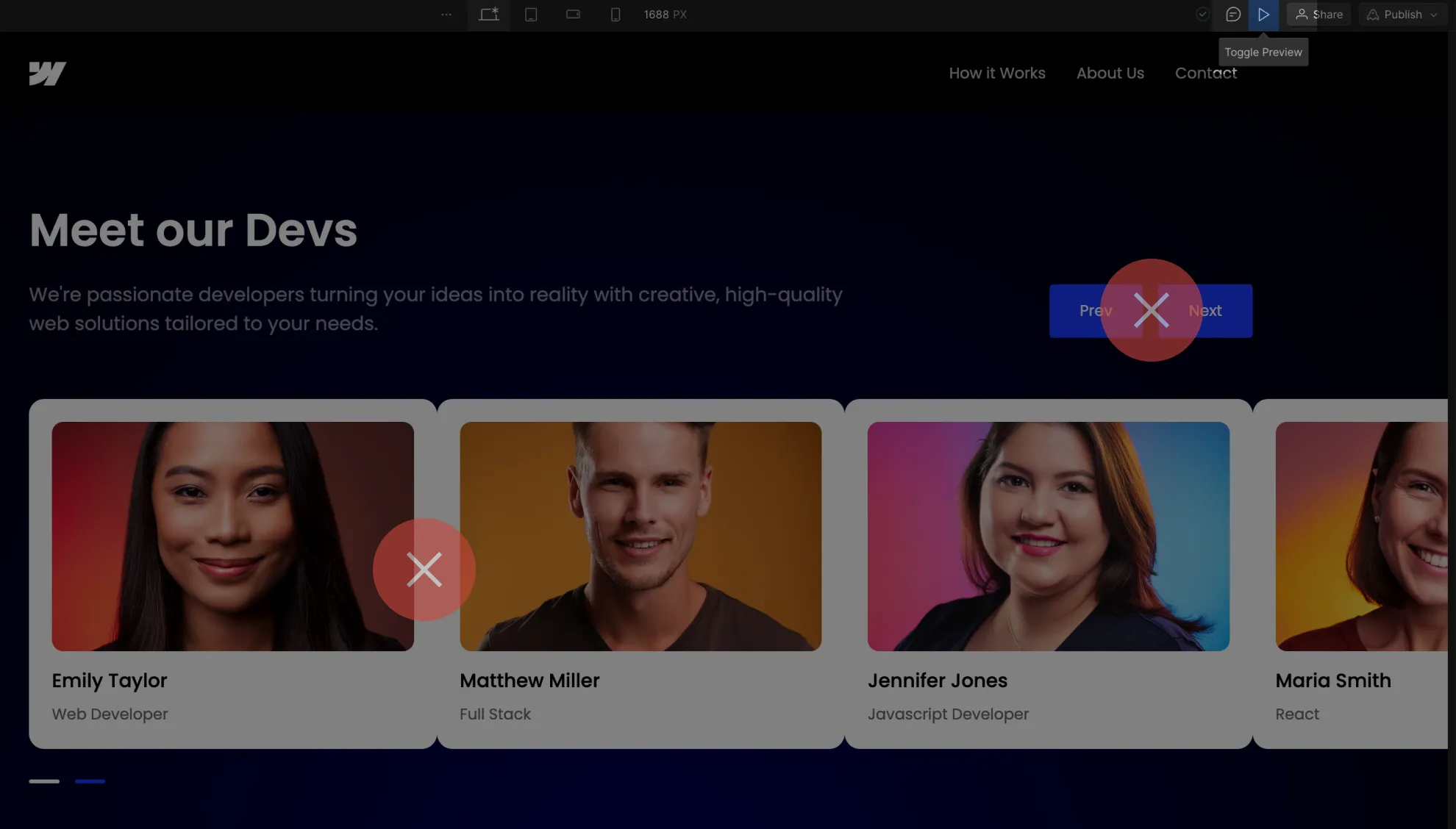Click the passionate developers intro paragraph

(x=436, y=309)
